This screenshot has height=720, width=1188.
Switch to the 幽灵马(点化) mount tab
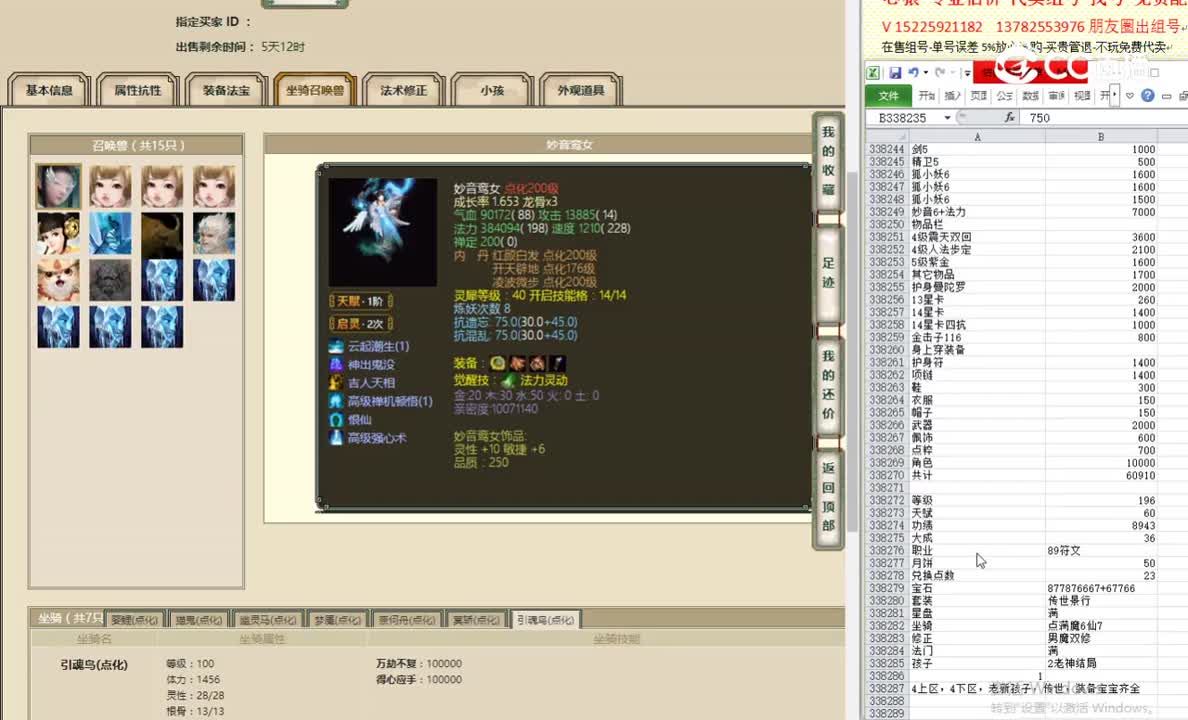[267, 619]
